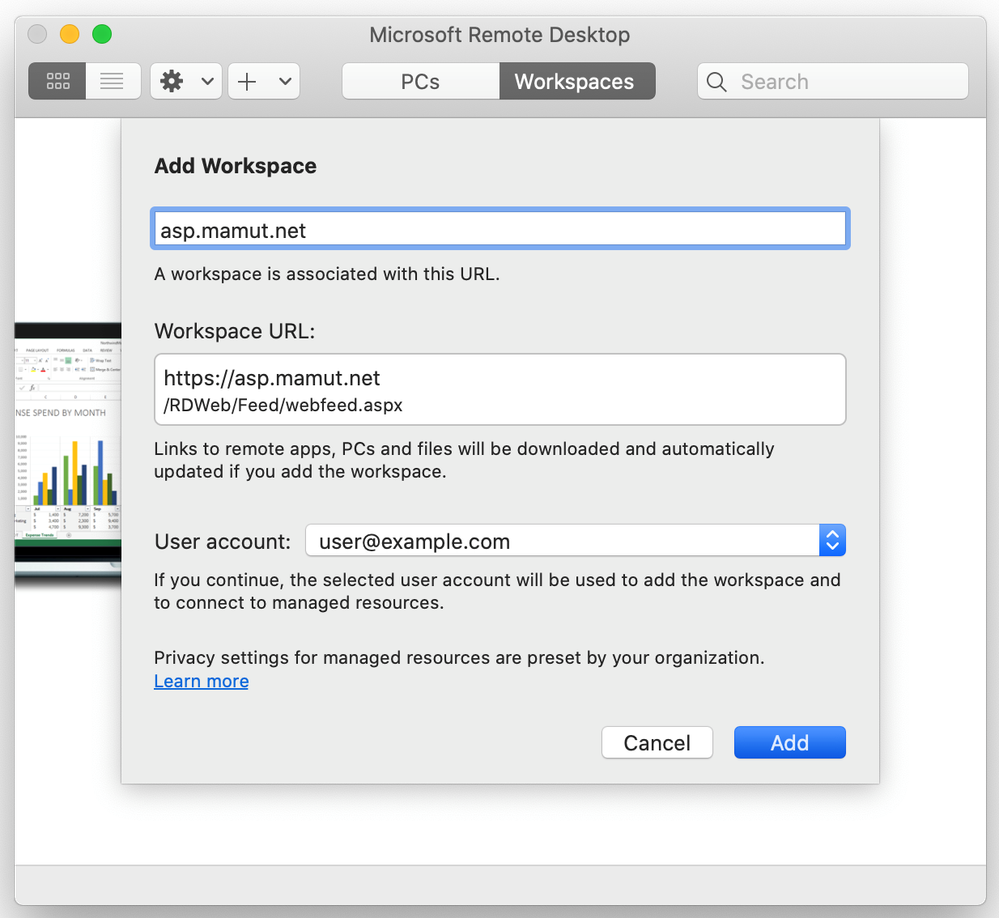The width and height of the screenshot is (999, 918).
Task: Click the plus add icon
Action: (x=247, y=81)
